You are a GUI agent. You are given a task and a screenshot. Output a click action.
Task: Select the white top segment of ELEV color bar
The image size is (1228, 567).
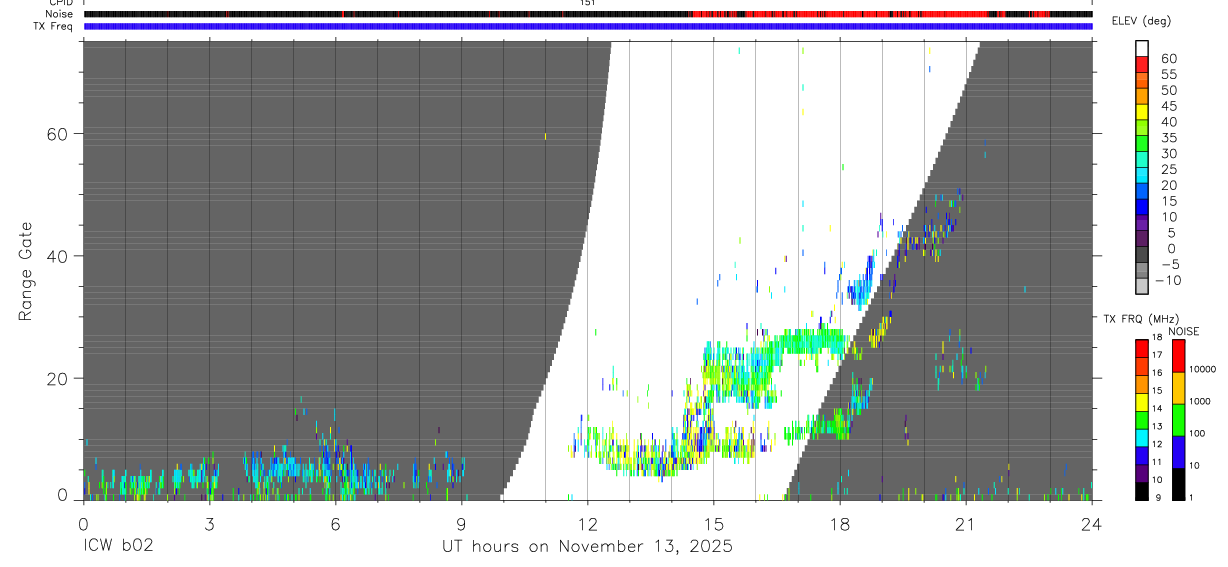(x=1142, y=49)
